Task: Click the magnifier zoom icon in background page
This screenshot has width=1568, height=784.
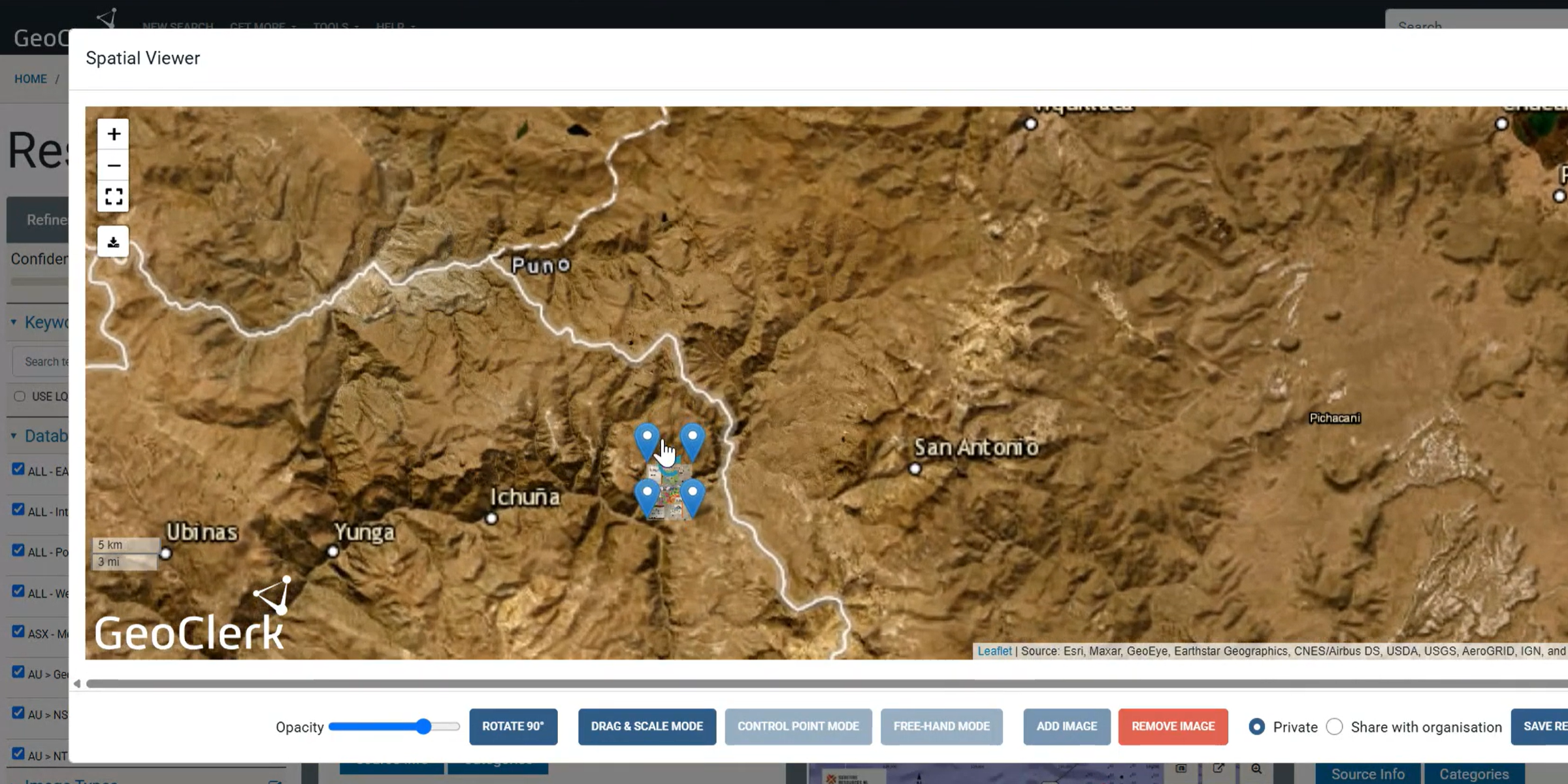Action: click(1256, 769)
